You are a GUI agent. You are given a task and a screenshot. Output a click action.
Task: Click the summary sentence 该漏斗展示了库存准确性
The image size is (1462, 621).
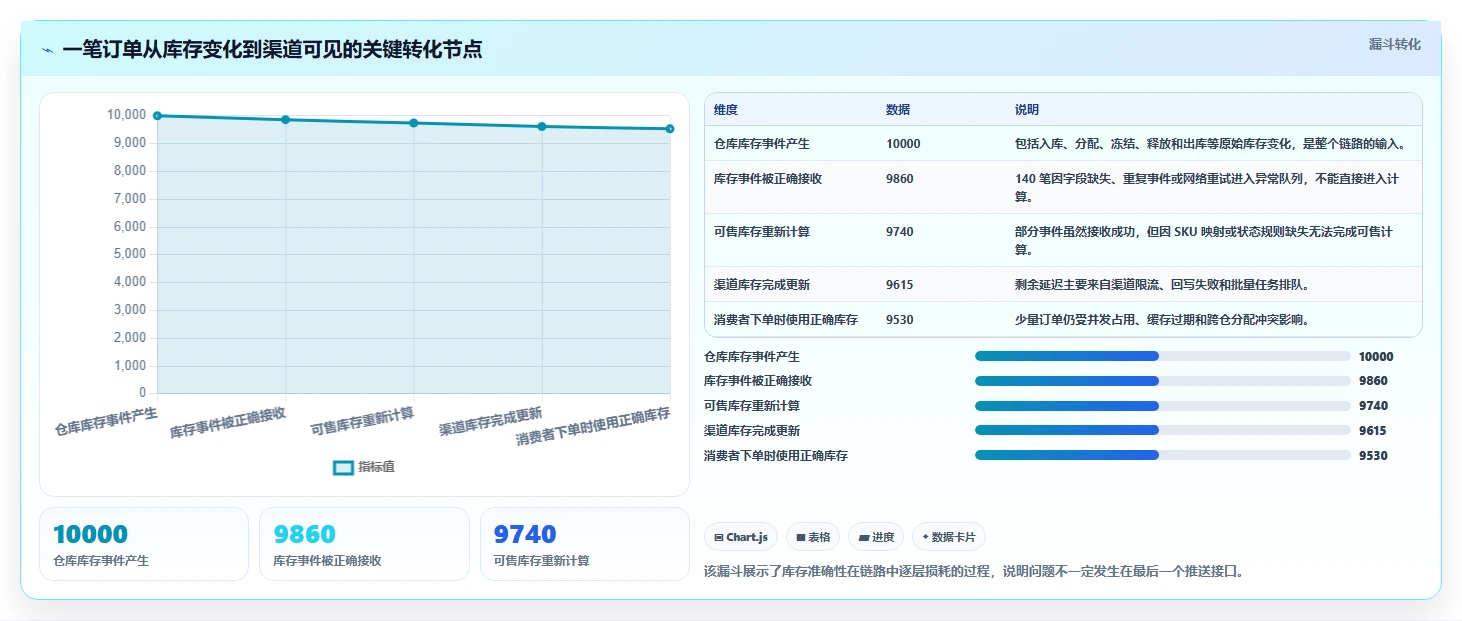click(x=974, y=572)
